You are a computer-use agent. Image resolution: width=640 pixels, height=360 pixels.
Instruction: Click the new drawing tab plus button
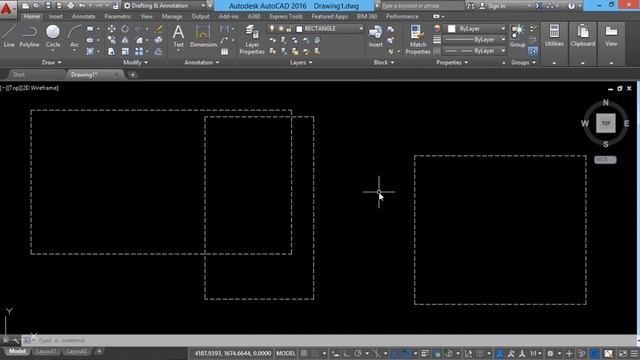pos(133,75)
